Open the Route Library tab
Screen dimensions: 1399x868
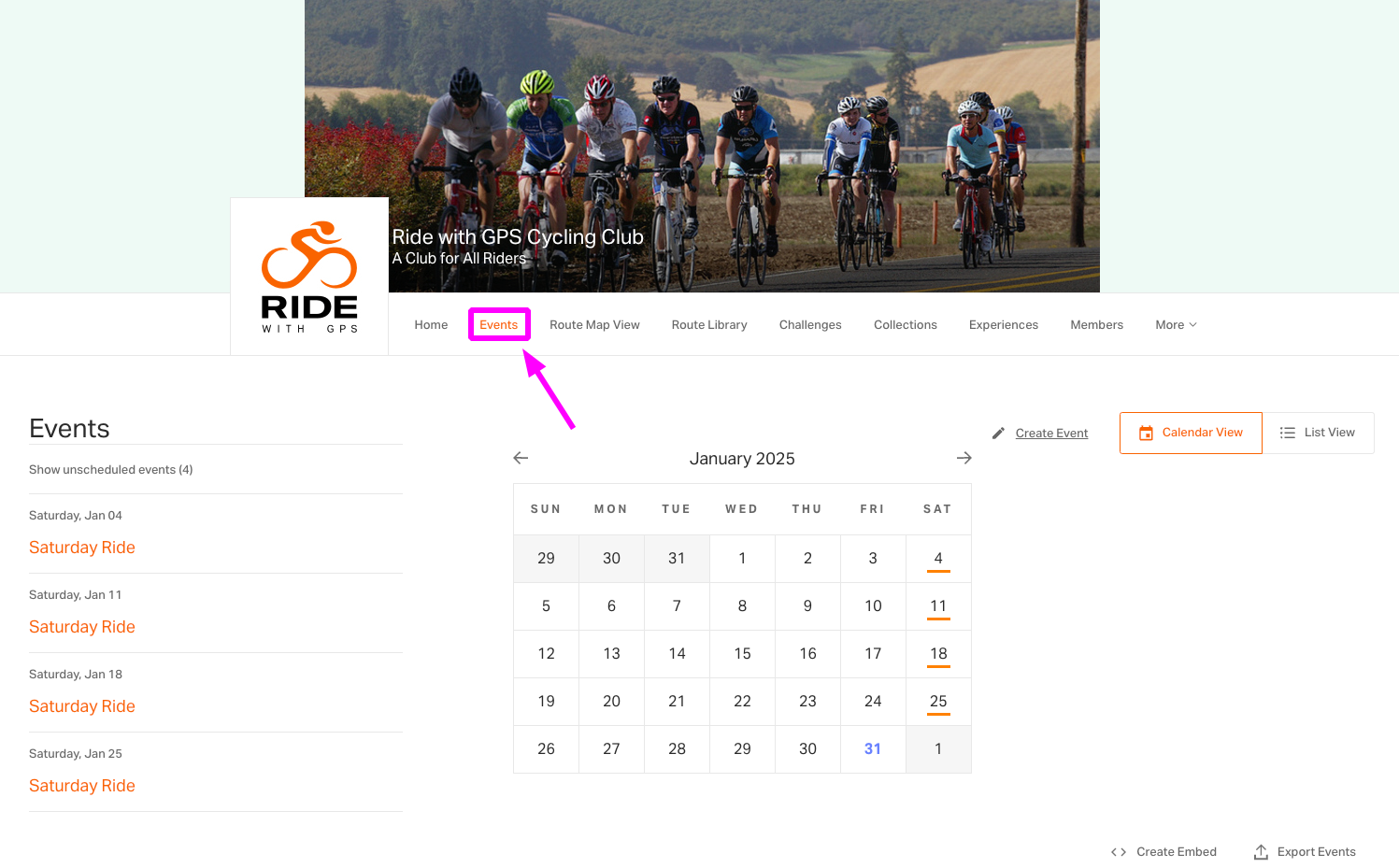click(709, 325)
